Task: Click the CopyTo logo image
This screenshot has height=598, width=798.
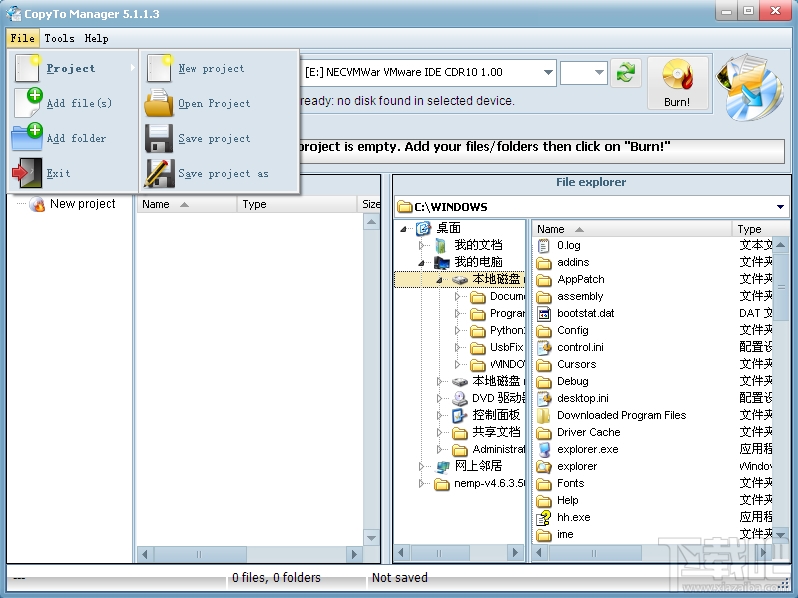Action: [x=751, y=87]
